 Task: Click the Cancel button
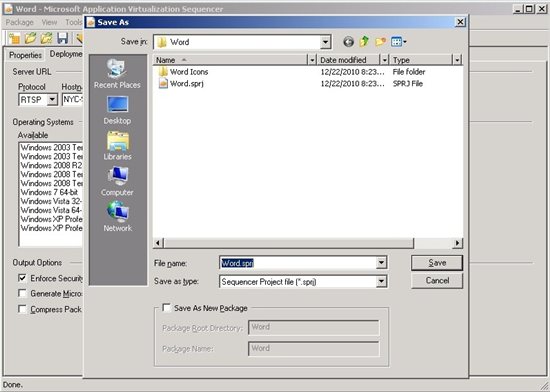click(437, 281)
